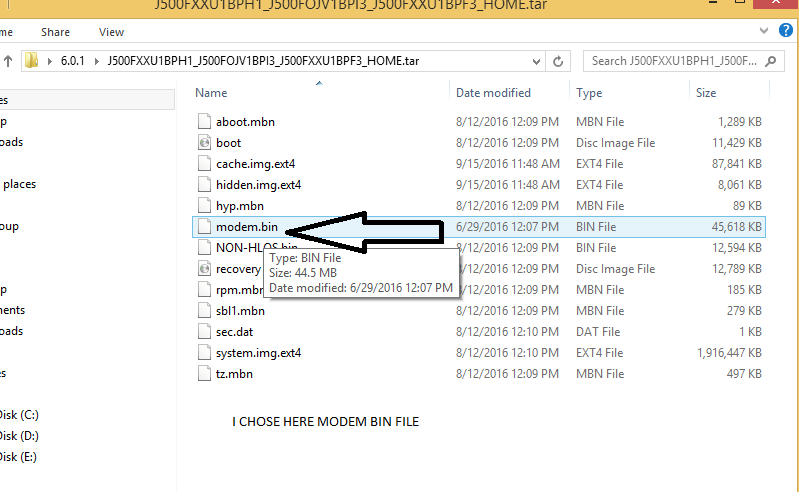
Task: Expand the breadcrumb arrow after 6.0.1
Action: tap(96, 61)
